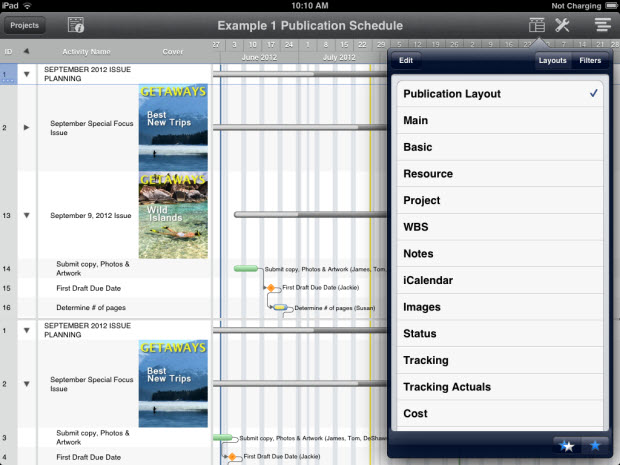The height and width of the screenshot is (465, 620).
Task: Open the layouts and filters toolbar icon
Action: (537, 24)
